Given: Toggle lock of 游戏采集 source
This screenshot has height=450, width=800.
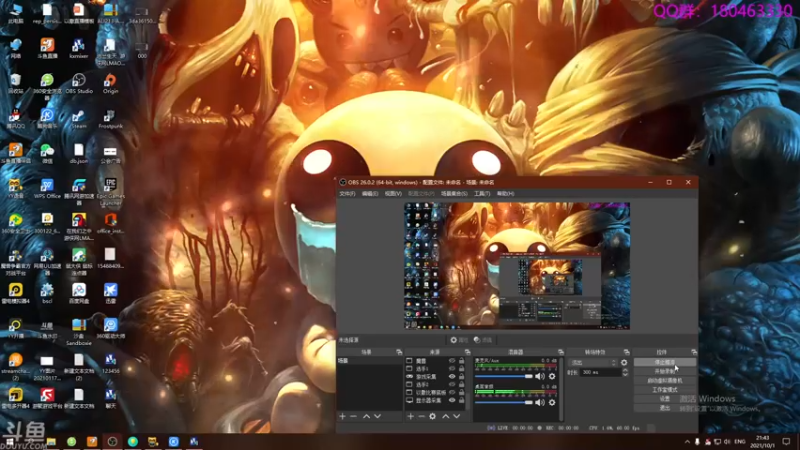Looking at the screenshot, I should pos(461,377).
